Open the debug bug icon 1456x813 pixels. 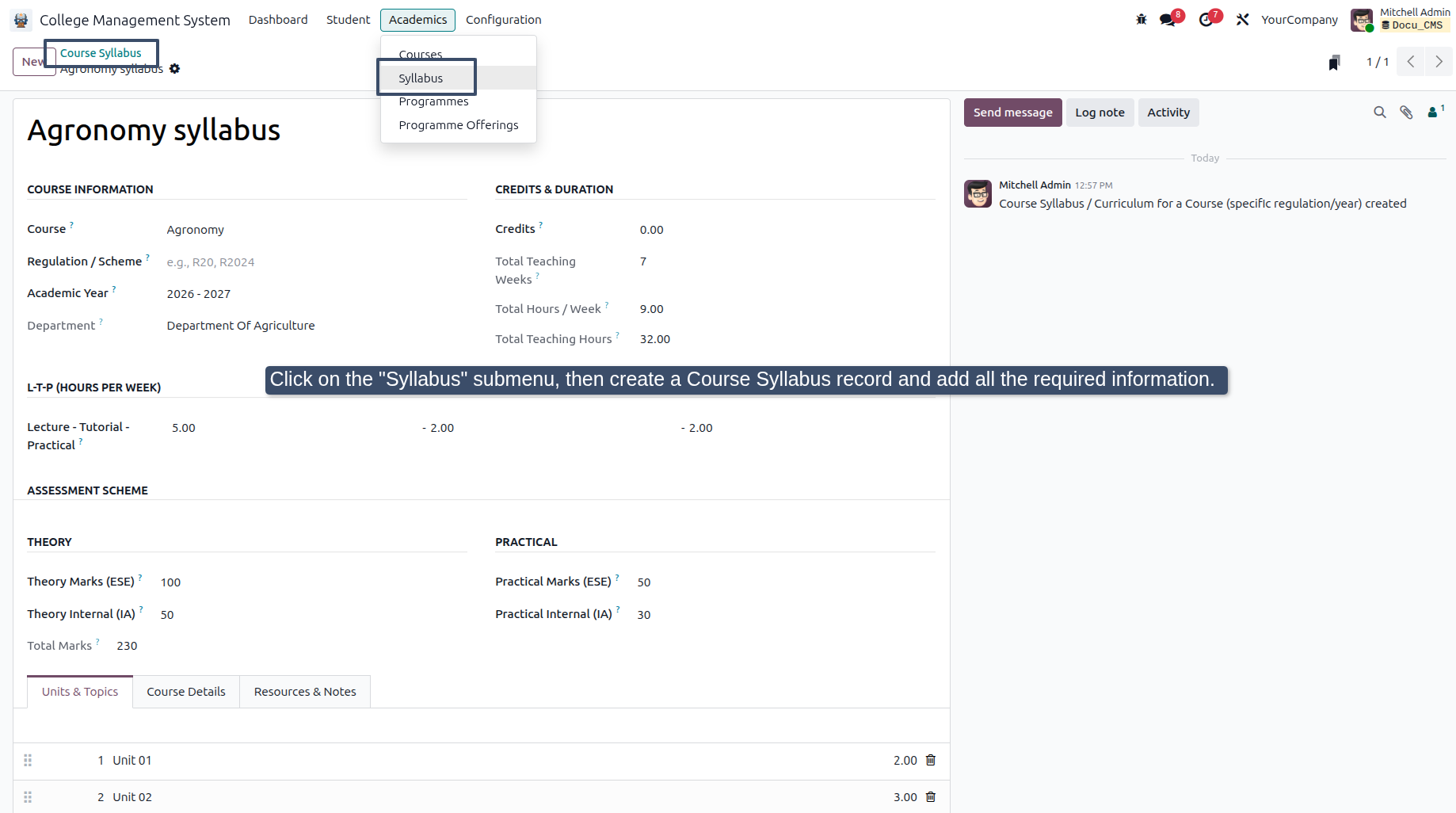click(1142, 20)
